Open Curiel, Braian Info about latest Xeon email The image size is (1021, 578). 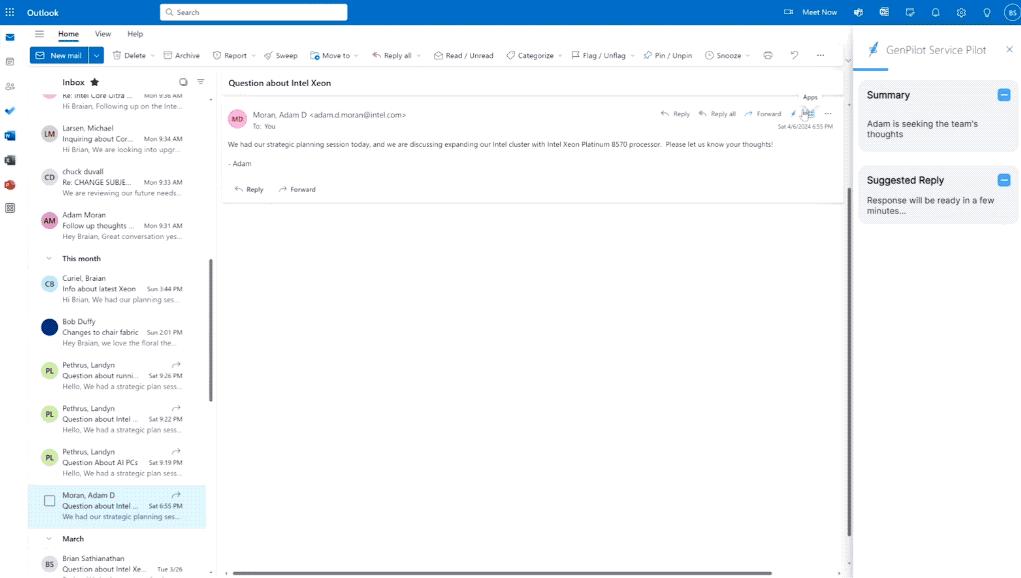117,289
